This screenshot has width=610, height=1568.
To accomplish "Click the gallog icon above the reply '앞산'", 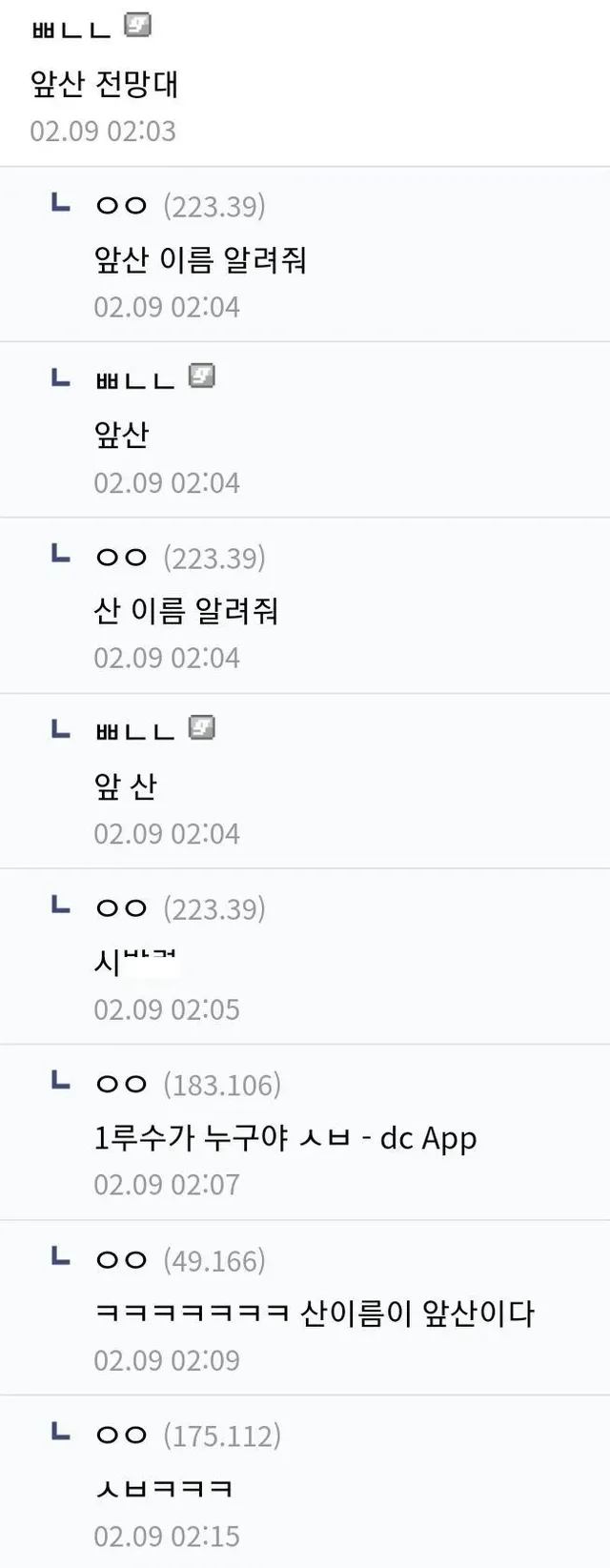I will click(201, 377).
